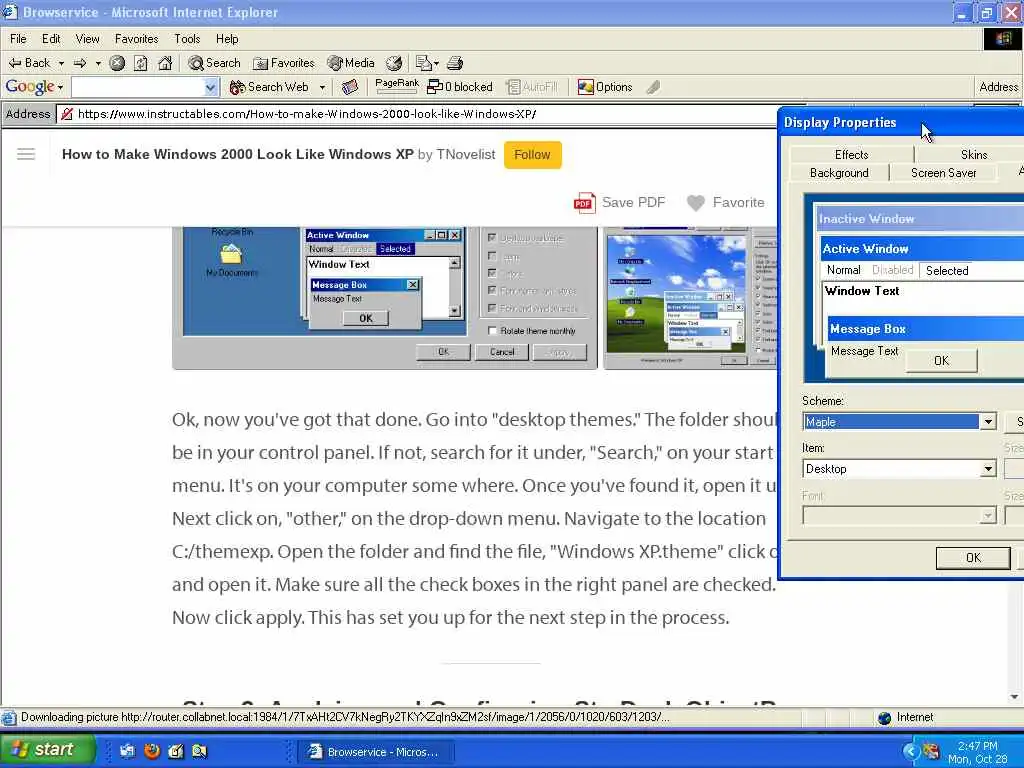1024x768 pixels.
Task: Click the OK button in preview Message Box
Action: tap(941, 360)
